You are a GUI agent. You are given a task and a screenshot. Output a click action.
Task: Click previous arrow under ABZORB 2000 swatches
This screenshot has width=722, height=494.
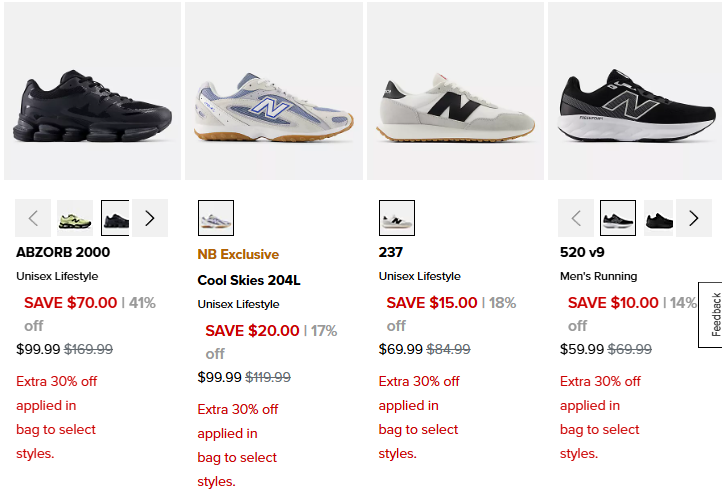point(33,218)
